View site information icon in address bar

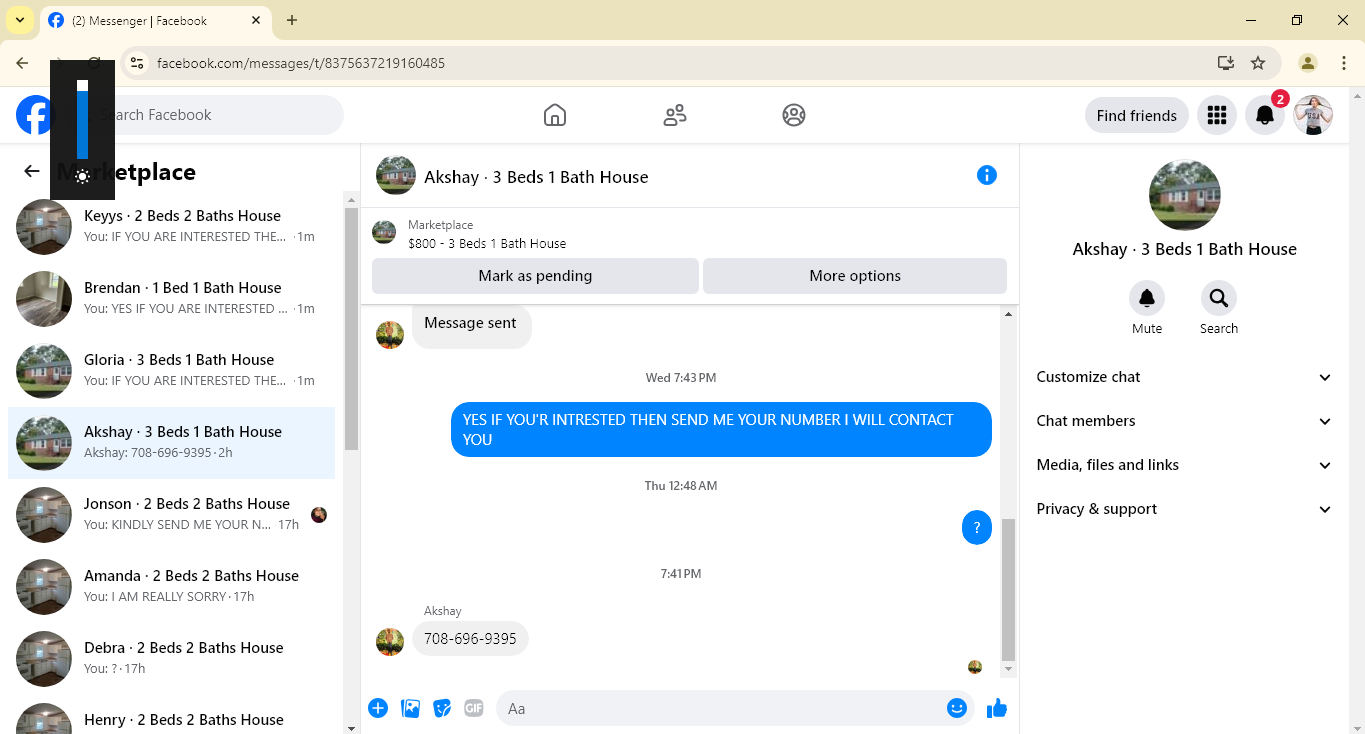[x=138, y=63]
